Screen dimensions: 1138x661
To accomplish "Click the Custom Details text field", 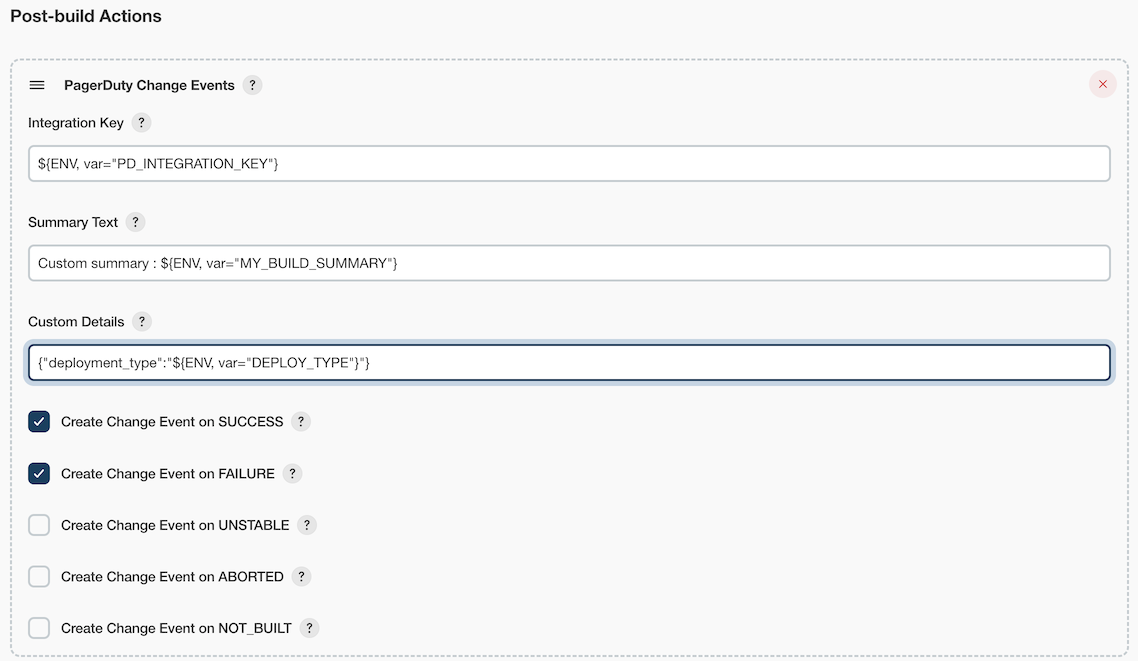I will click(x=569, y=363).
